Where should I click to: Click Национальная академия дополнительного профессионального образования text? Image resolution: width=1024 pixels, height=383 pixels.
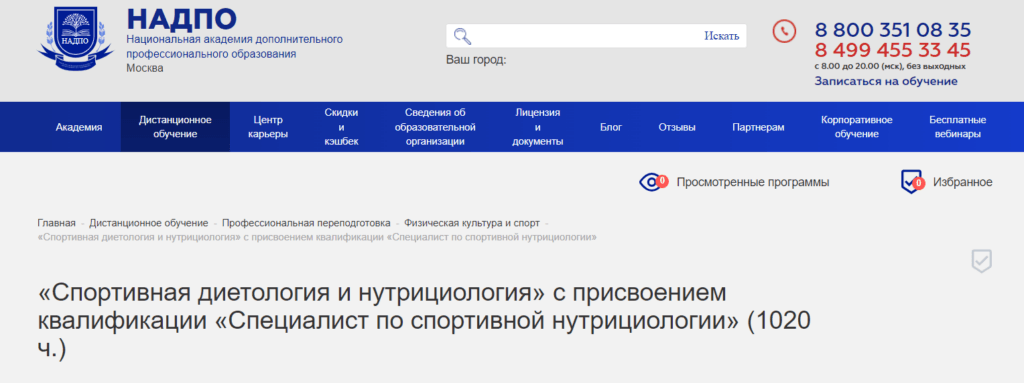coord(234,46)
